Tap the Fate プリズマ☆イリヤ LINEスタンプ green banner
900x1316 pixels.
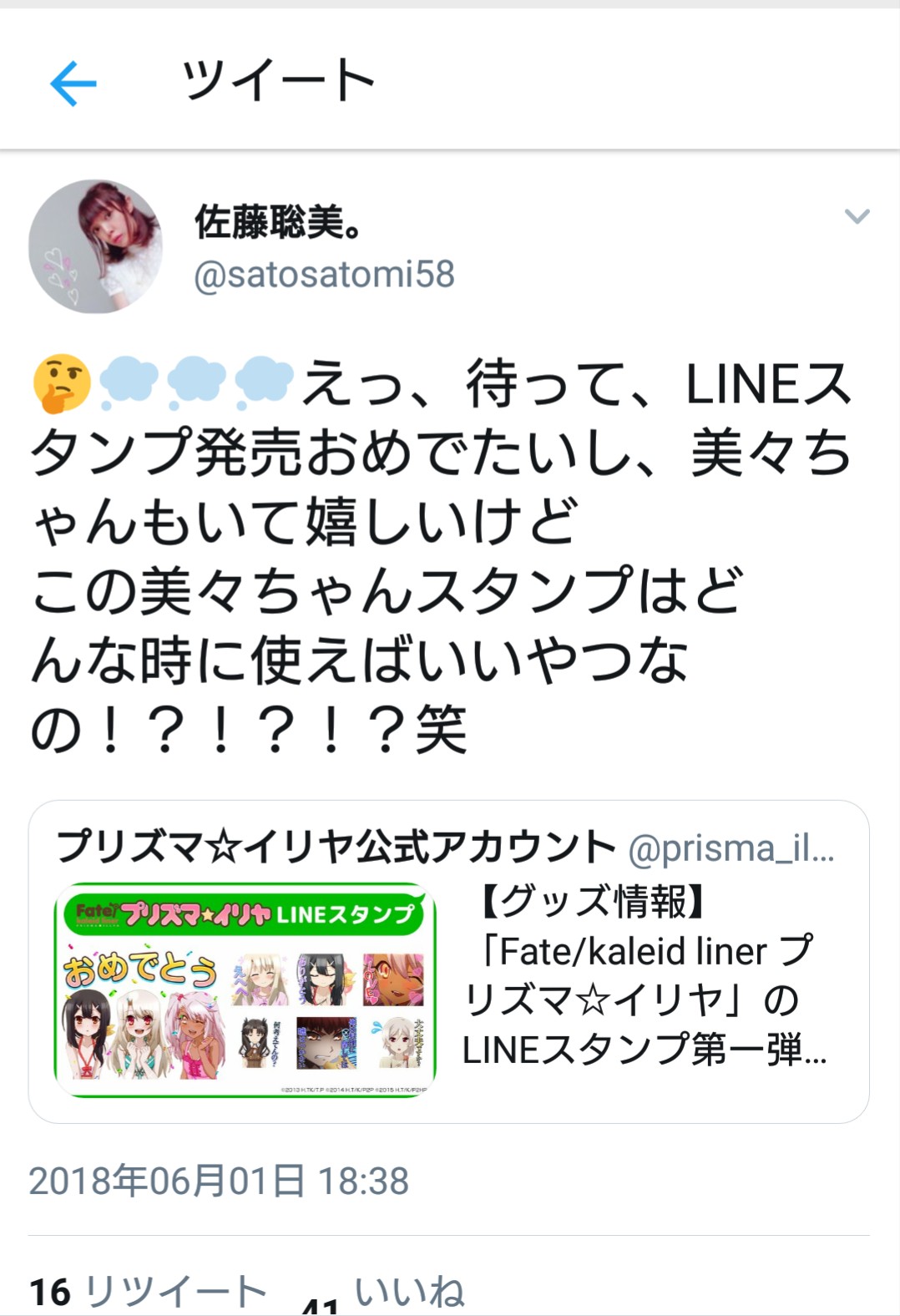click(x=245, y=914)
